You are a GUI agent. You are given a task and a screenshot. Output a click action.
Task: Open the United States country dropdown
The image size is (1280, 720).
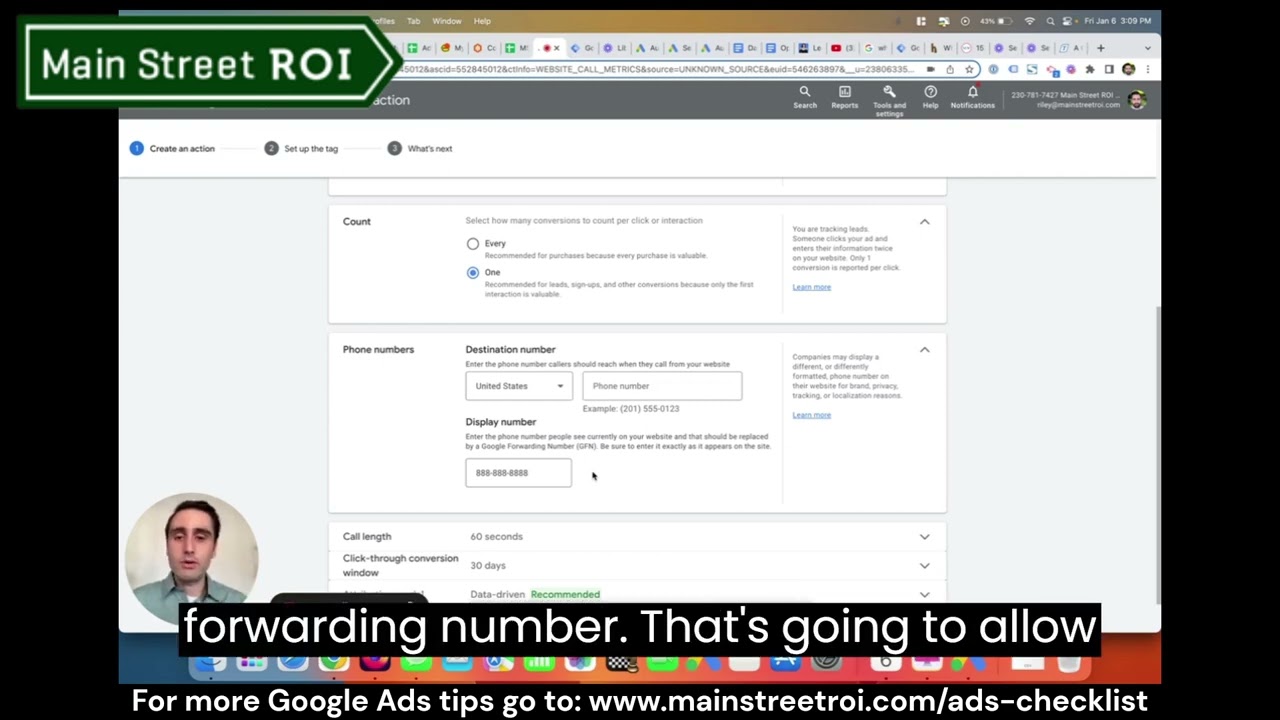pyautogui.click(x=518, y=386)
